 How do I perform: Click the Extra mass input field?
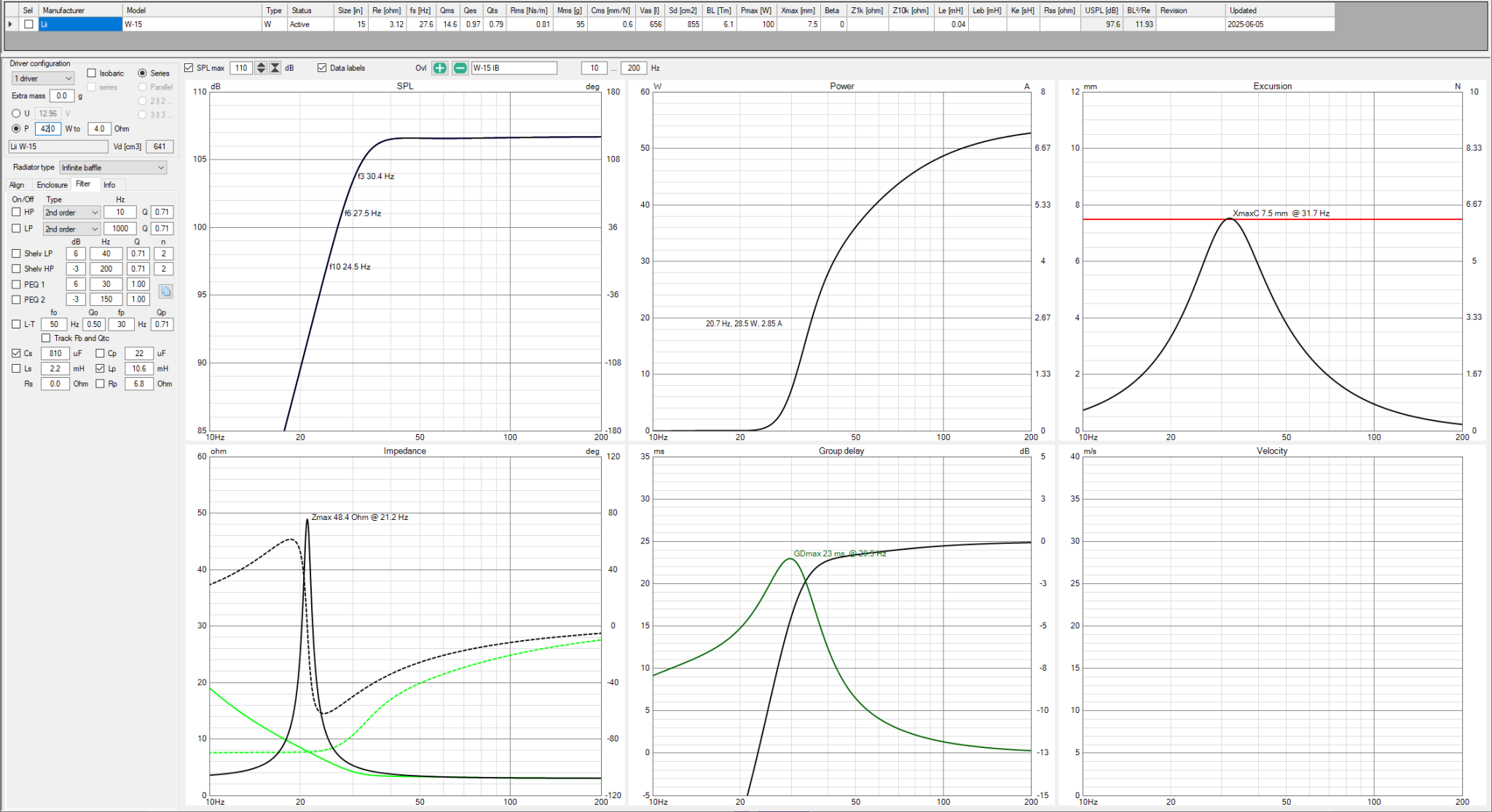62,96
